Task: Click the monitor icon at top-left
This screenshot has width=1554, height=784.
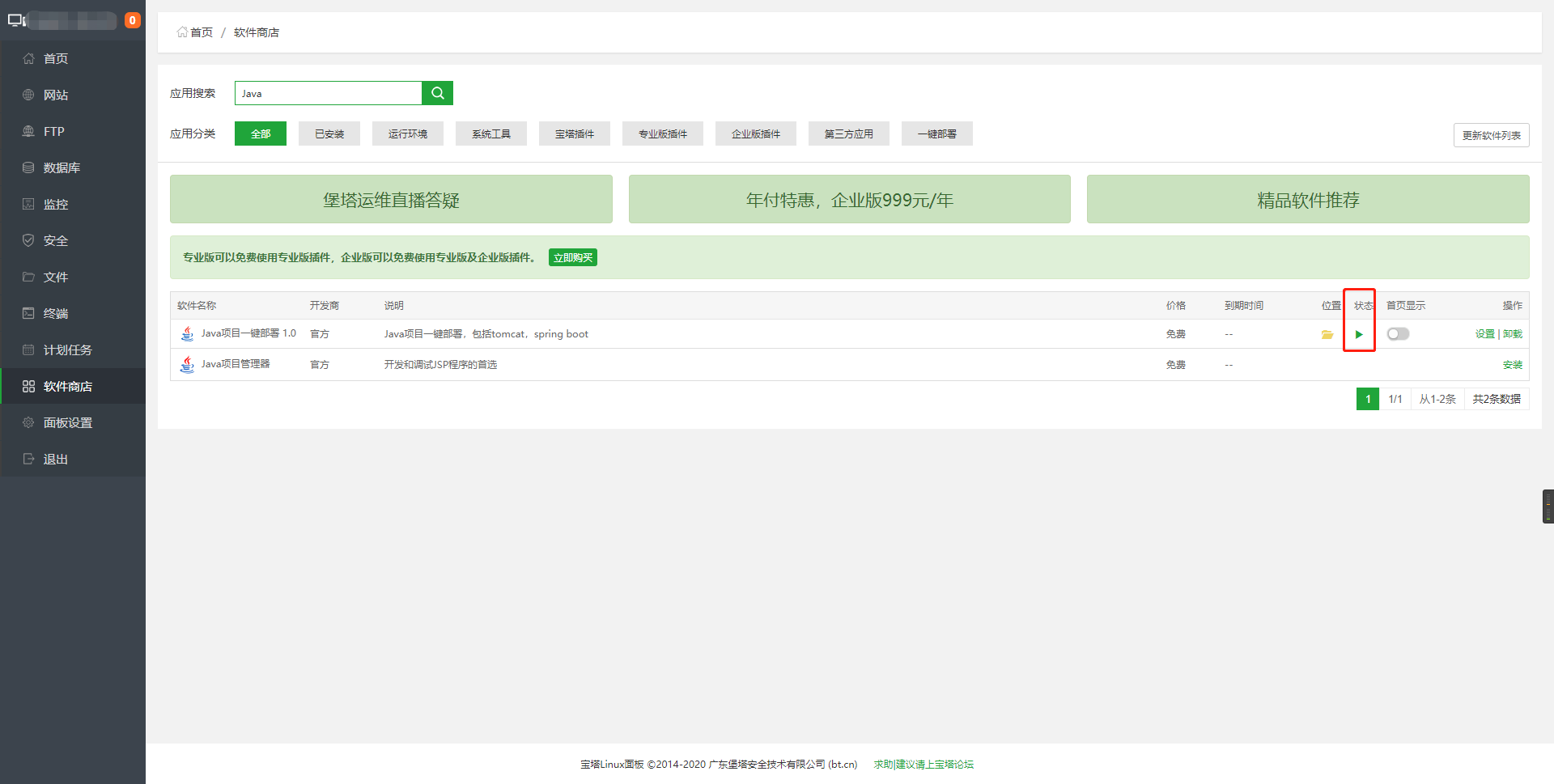Action: tap(17, 20)
